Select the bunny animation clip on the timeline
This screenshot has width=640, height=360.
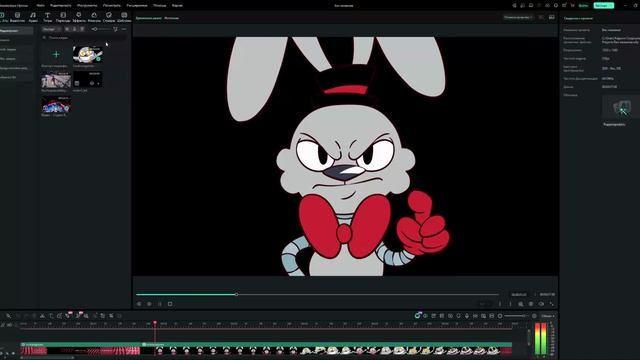point(327,350)
